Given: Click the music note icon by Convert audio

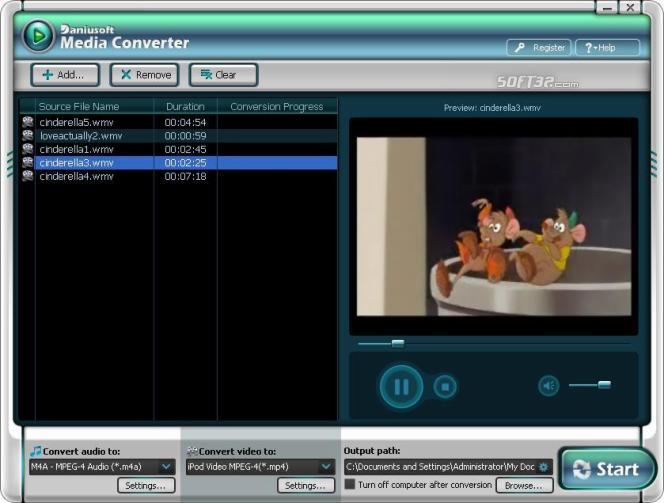Looking at the screenshot, I should click(36, 451).
